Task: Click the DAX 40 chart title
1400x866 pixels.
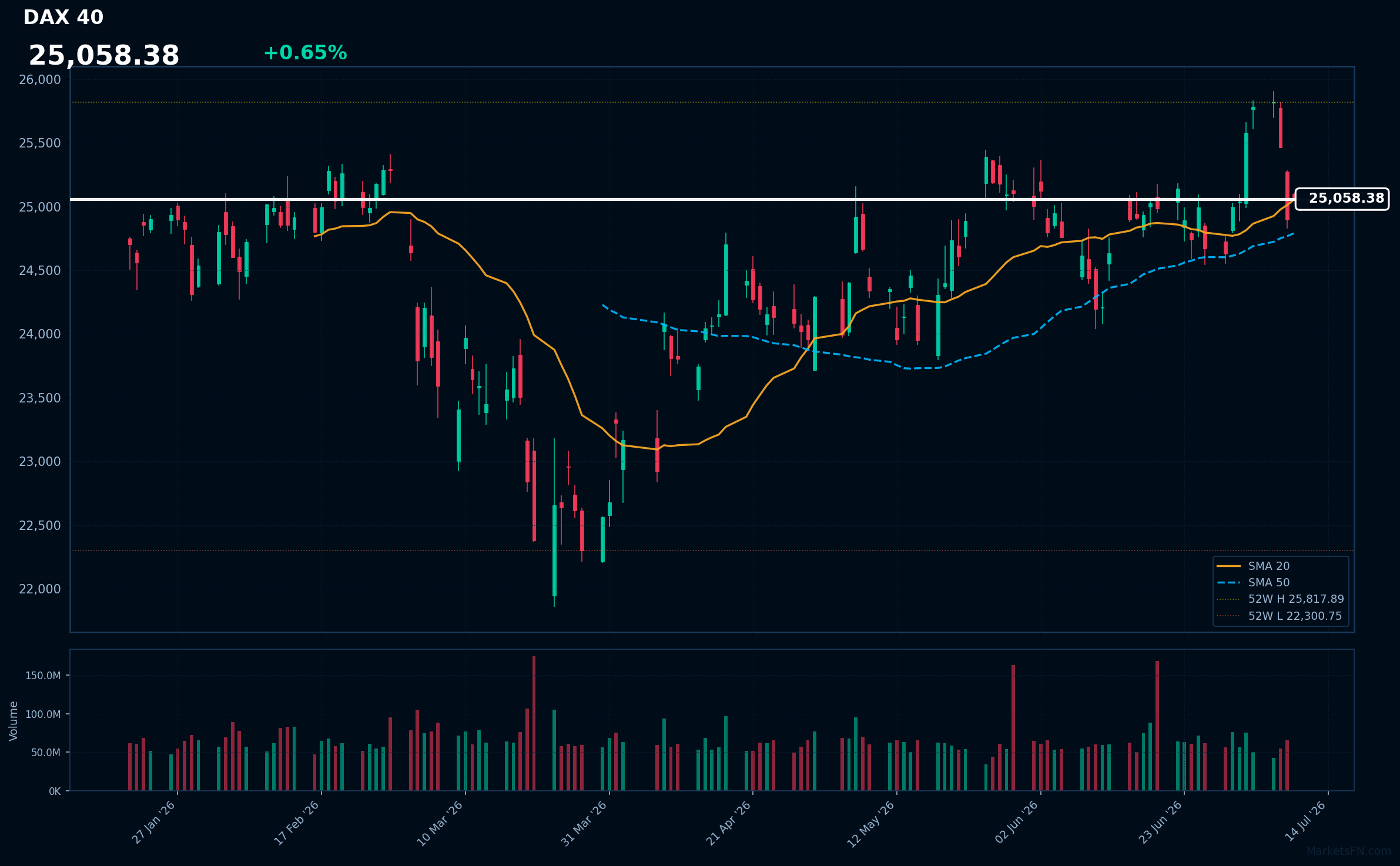Action: [63, 18]
